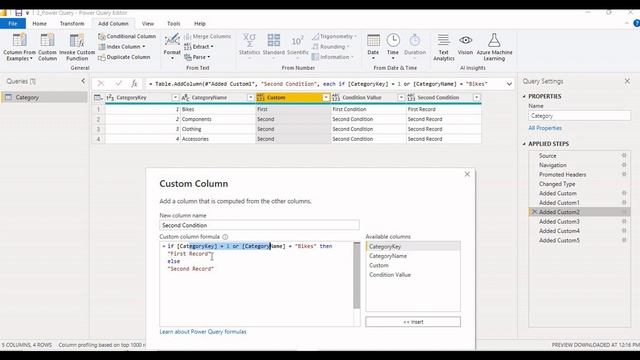
Task: Close the Query Settings pane
Action: click(627, 81)
